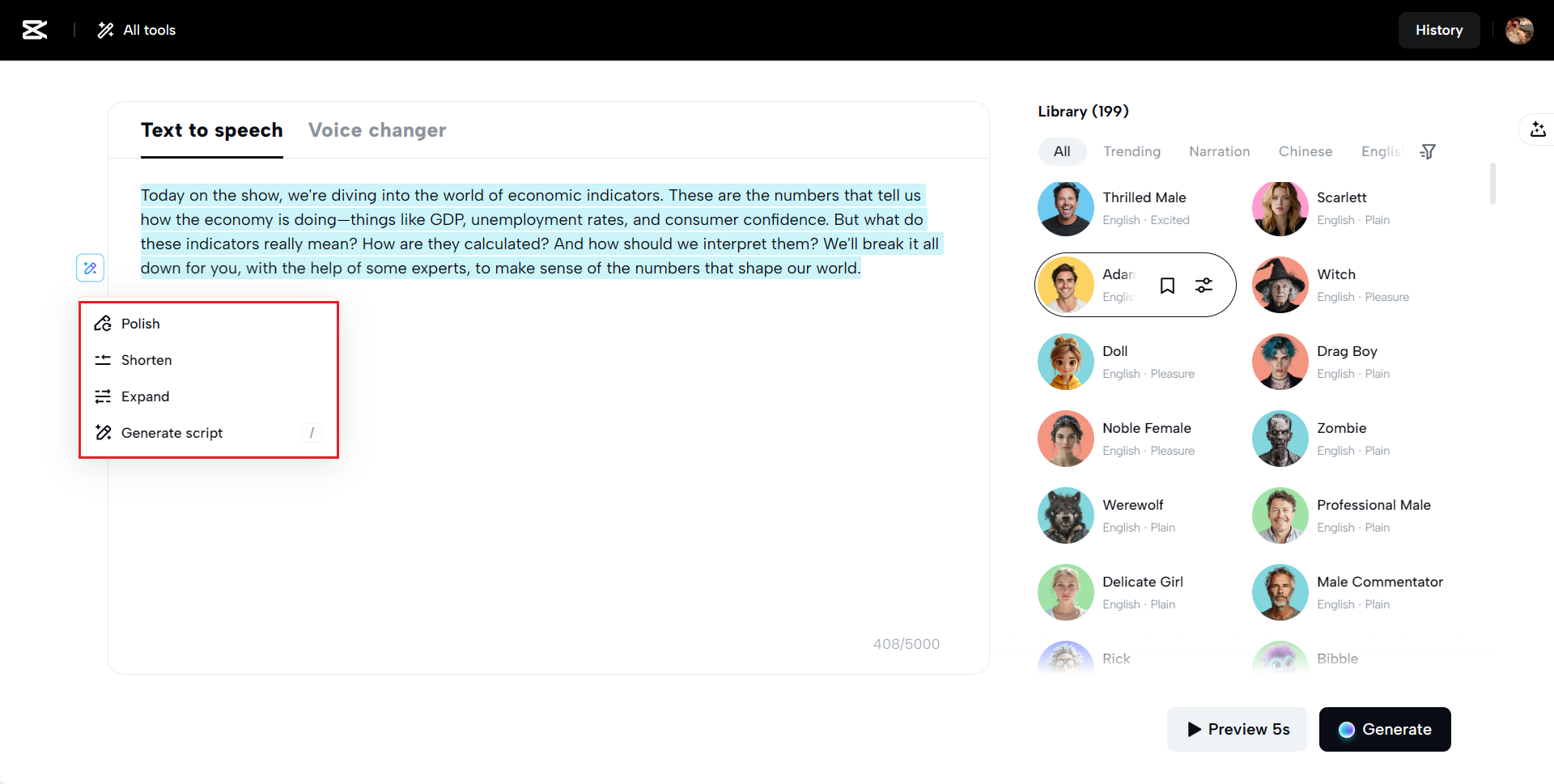The image size is (1554, 784).
Task: Open the All tools menu
Action: click(137, 30)
